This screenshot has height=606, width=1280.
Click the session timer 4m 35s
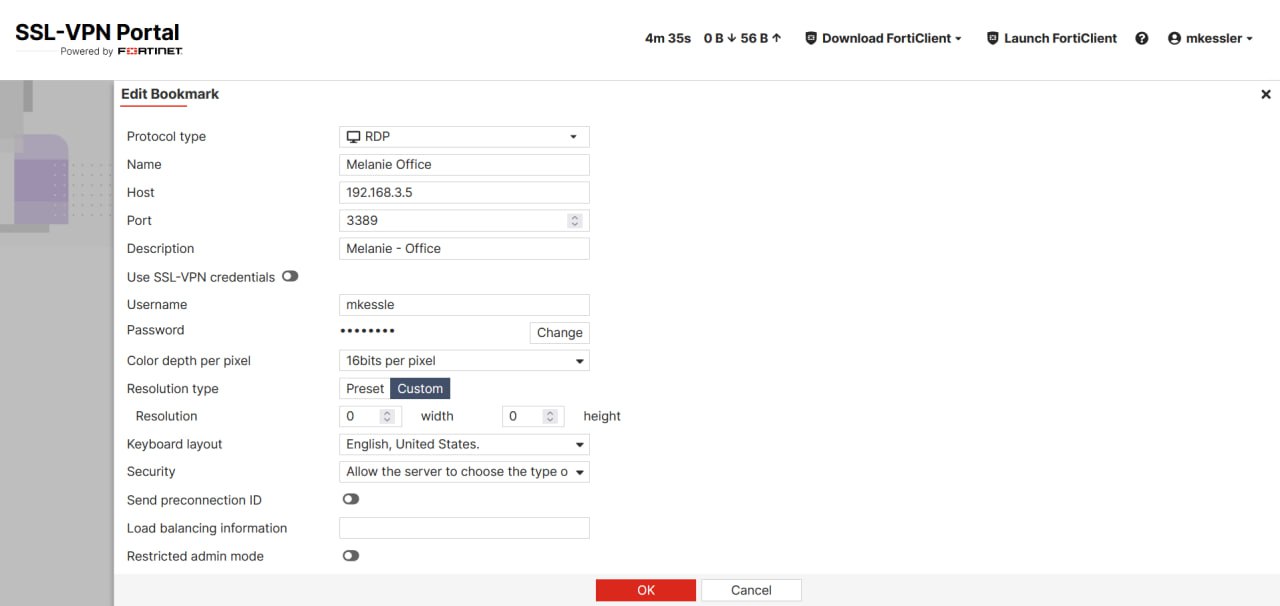668,38
